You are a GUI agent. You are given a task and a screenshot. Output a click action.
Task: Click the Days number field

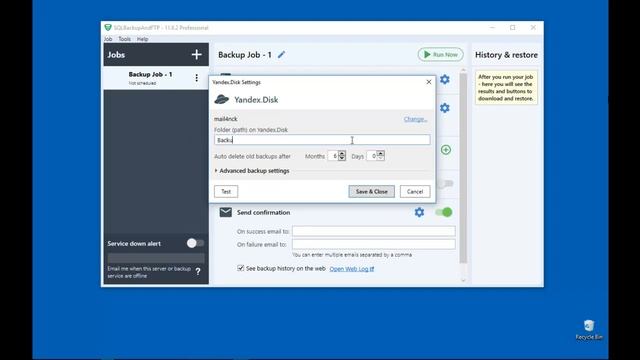point(372,156)
